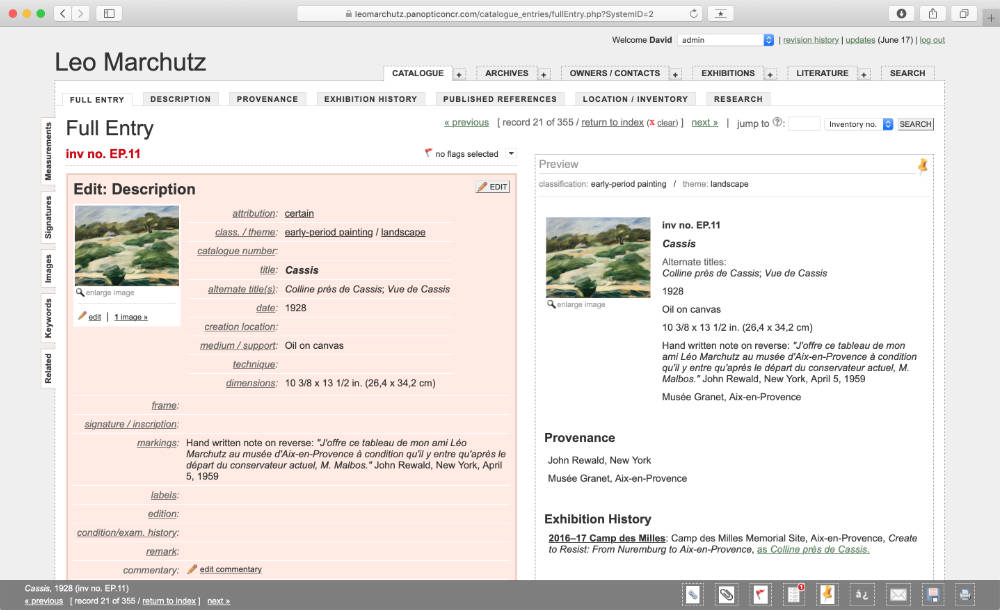Switch to the Archives tab
Image resolution: width=1000 pixels, height=610 pixels.
506,73
